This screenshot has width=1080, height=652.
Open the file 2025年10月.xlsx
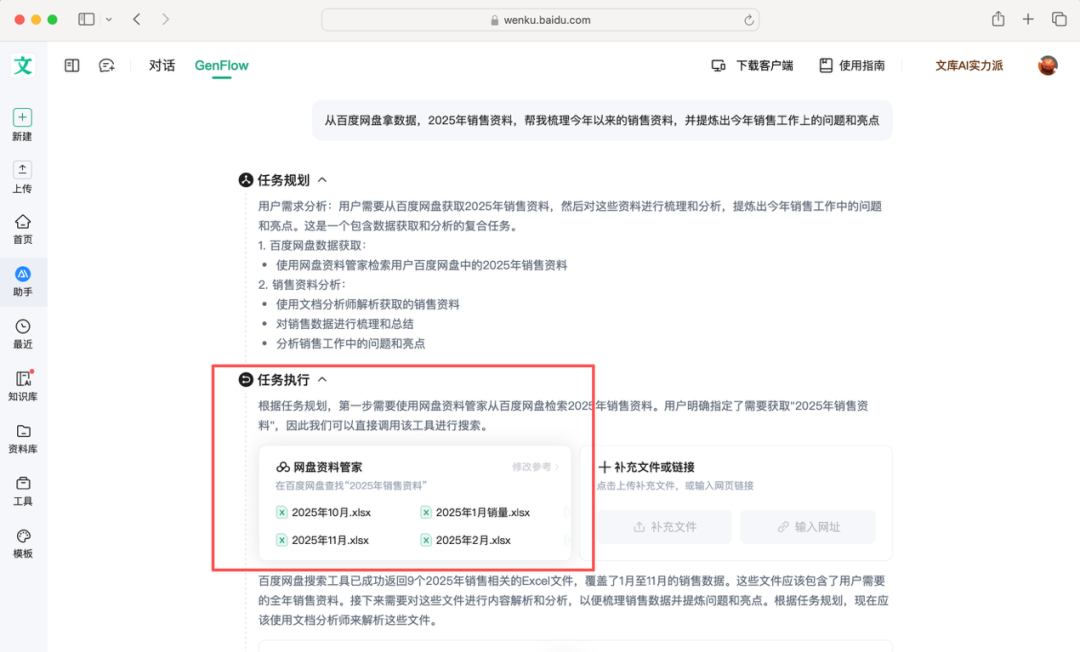pos(324,512)
